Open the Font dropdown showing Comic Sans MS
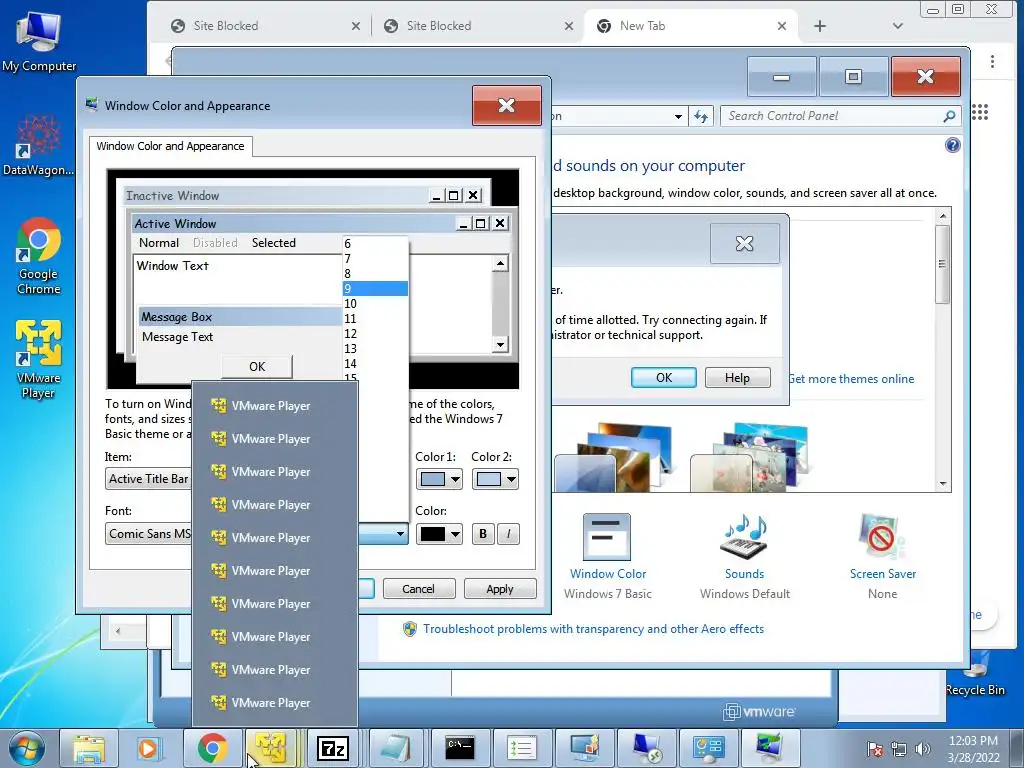1024x768 pixels. pos(149,534)
